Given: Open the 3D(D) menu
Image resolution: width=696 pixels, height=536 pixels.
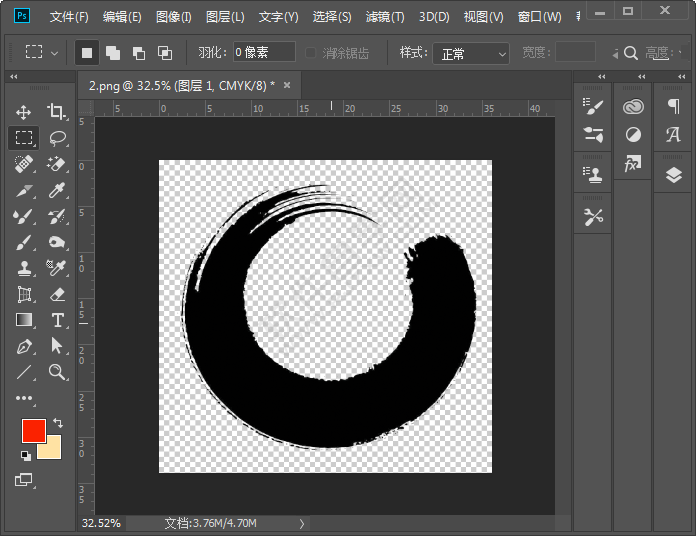Looking at the screenshot, I should pyautogui.click(x=434, y=17).
